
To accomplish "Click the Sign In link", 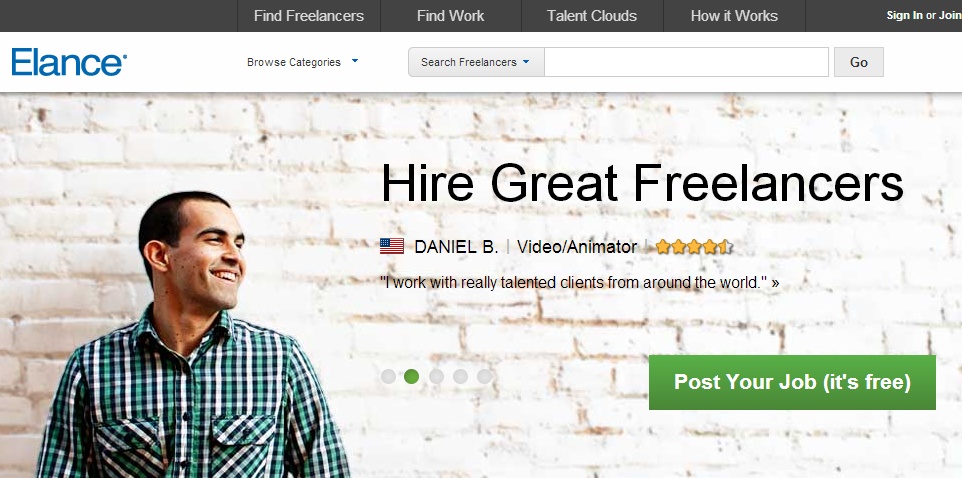I will coord(904,16).
